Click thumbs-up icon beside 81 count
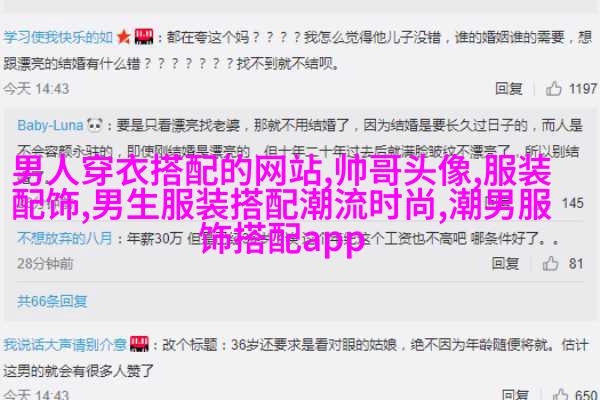The width and height of the screenshot is (600, 400). [x=550, y=263]
